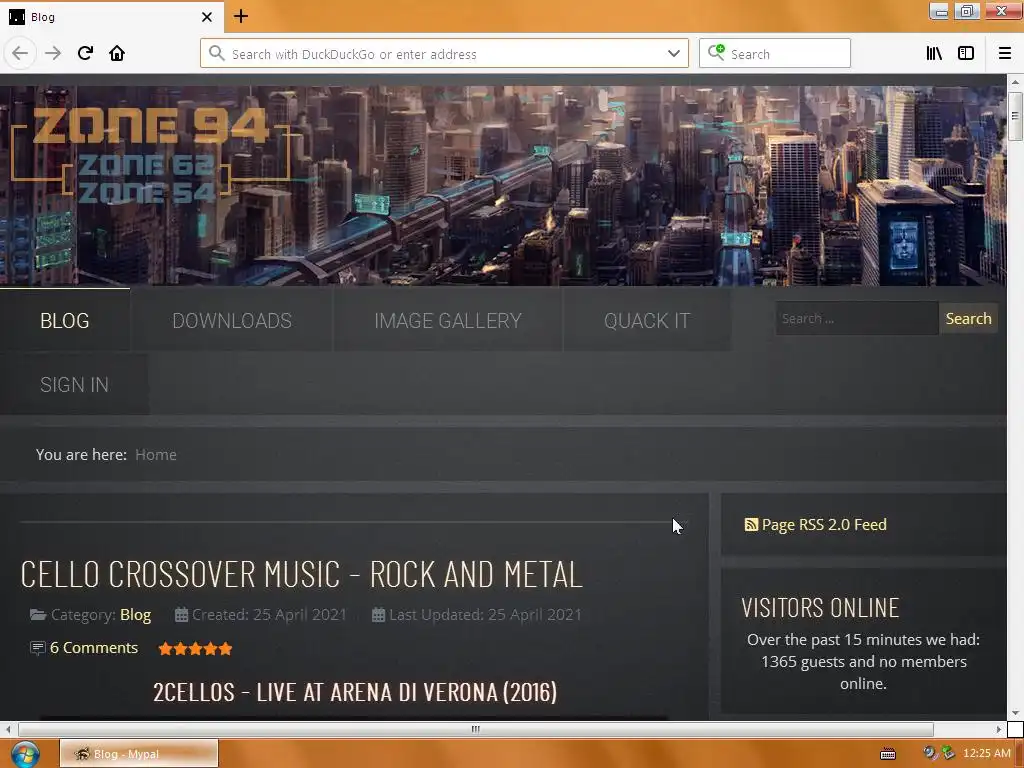Reload the current page
The width and height of the screenshot is (1024, 768).
point(85,53)
